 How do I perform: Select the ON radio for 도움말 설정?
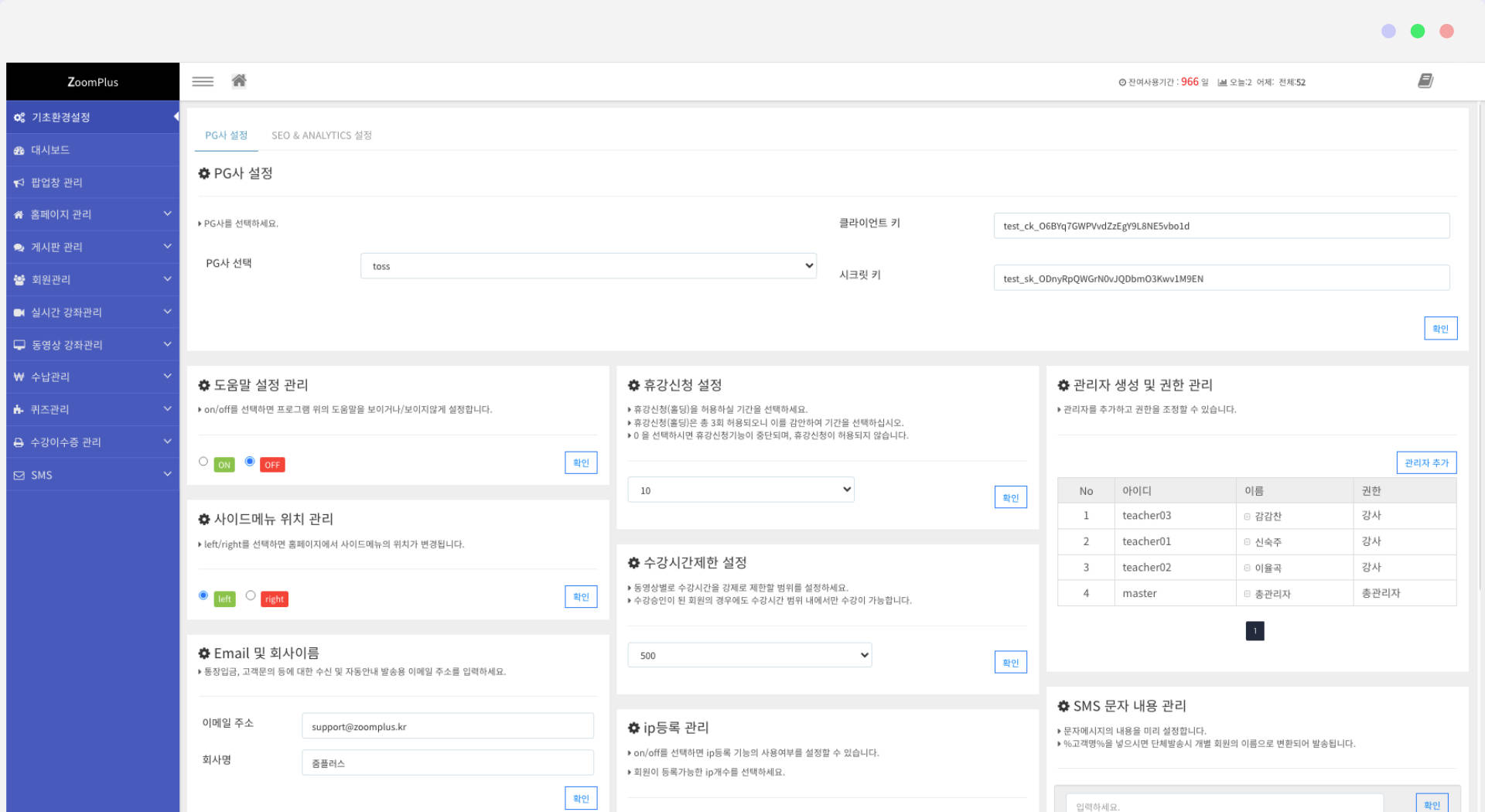203,462
